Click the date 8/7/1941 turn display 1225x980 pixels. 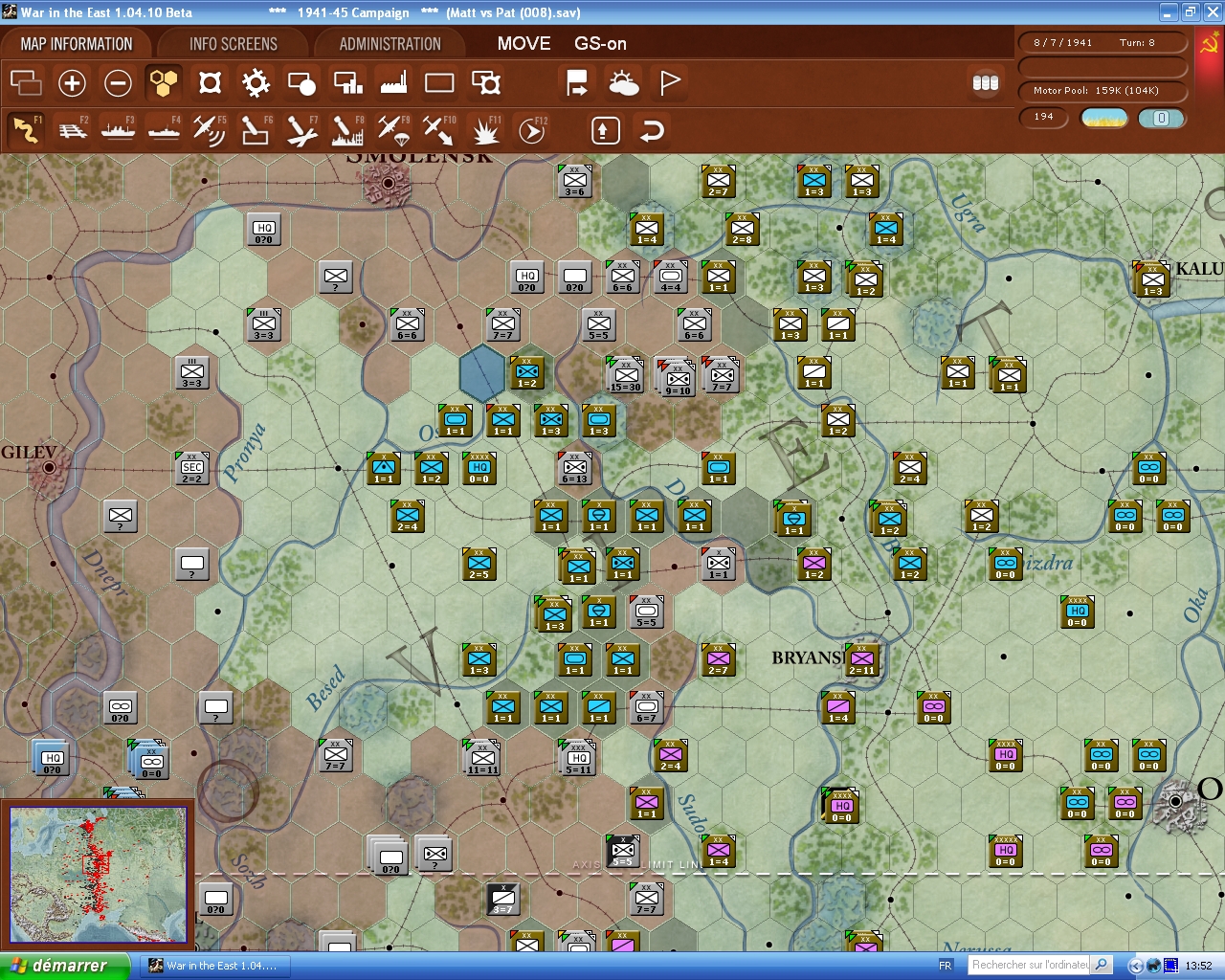[1102, 43]
